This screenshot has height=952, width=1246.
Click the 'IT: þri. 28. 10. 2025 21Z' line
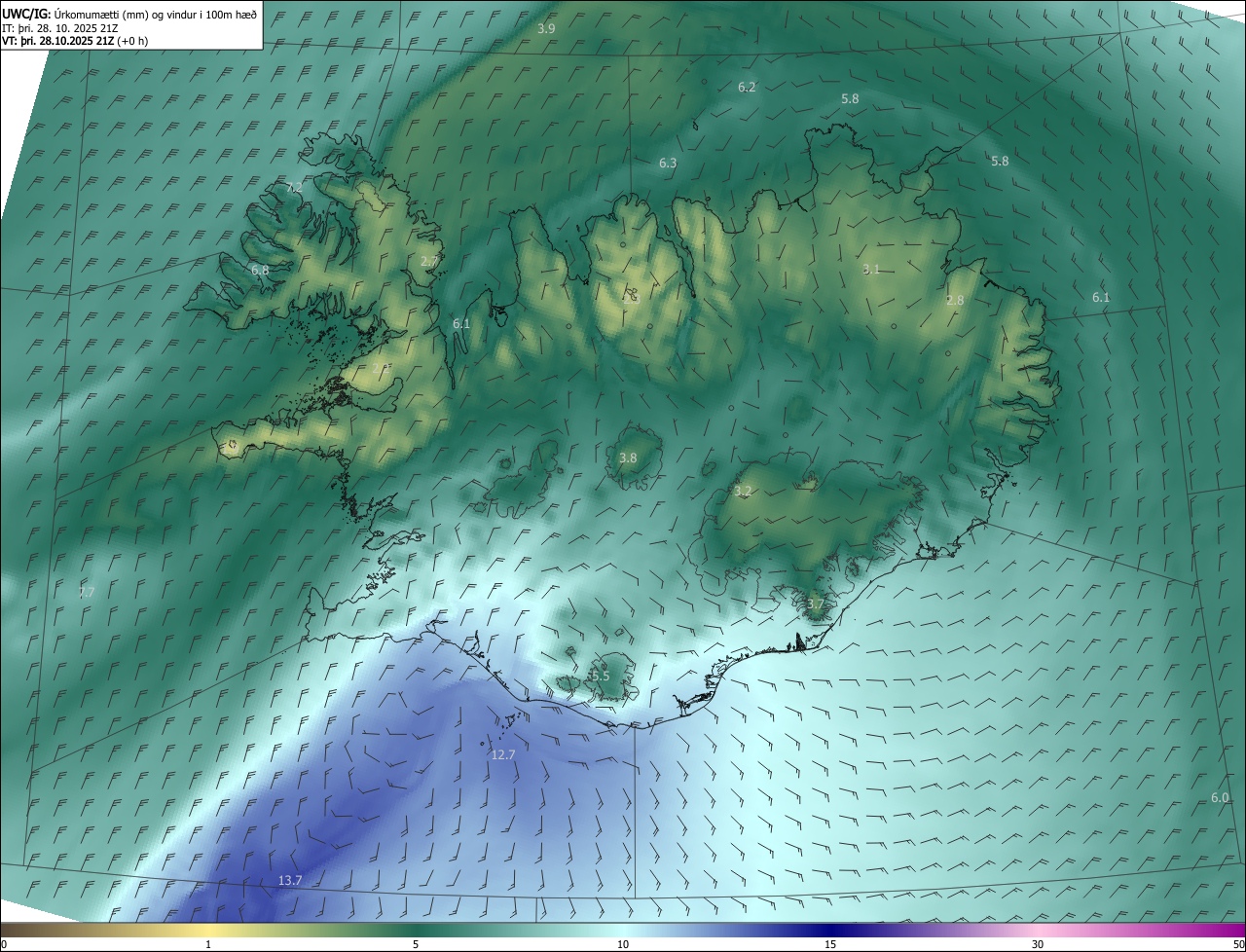[60, 28]
